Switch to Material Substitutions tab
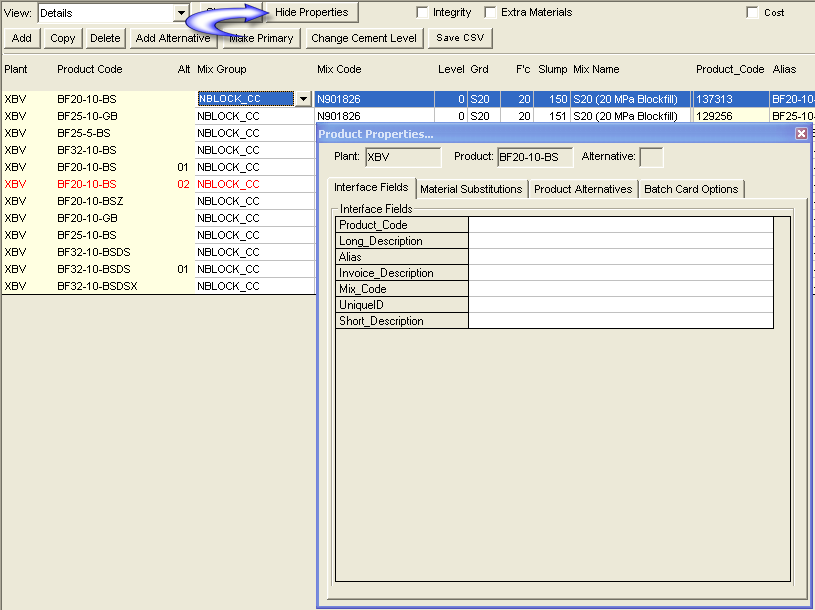 [471, 189]
